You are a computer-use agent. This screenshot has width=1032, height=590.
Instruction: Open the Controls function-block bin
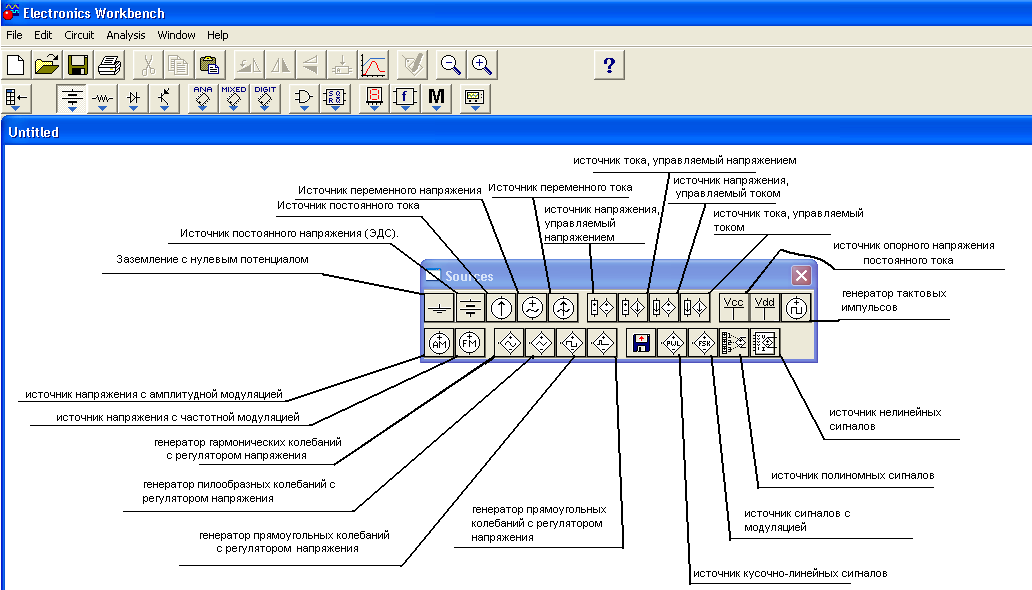(405, 98)
